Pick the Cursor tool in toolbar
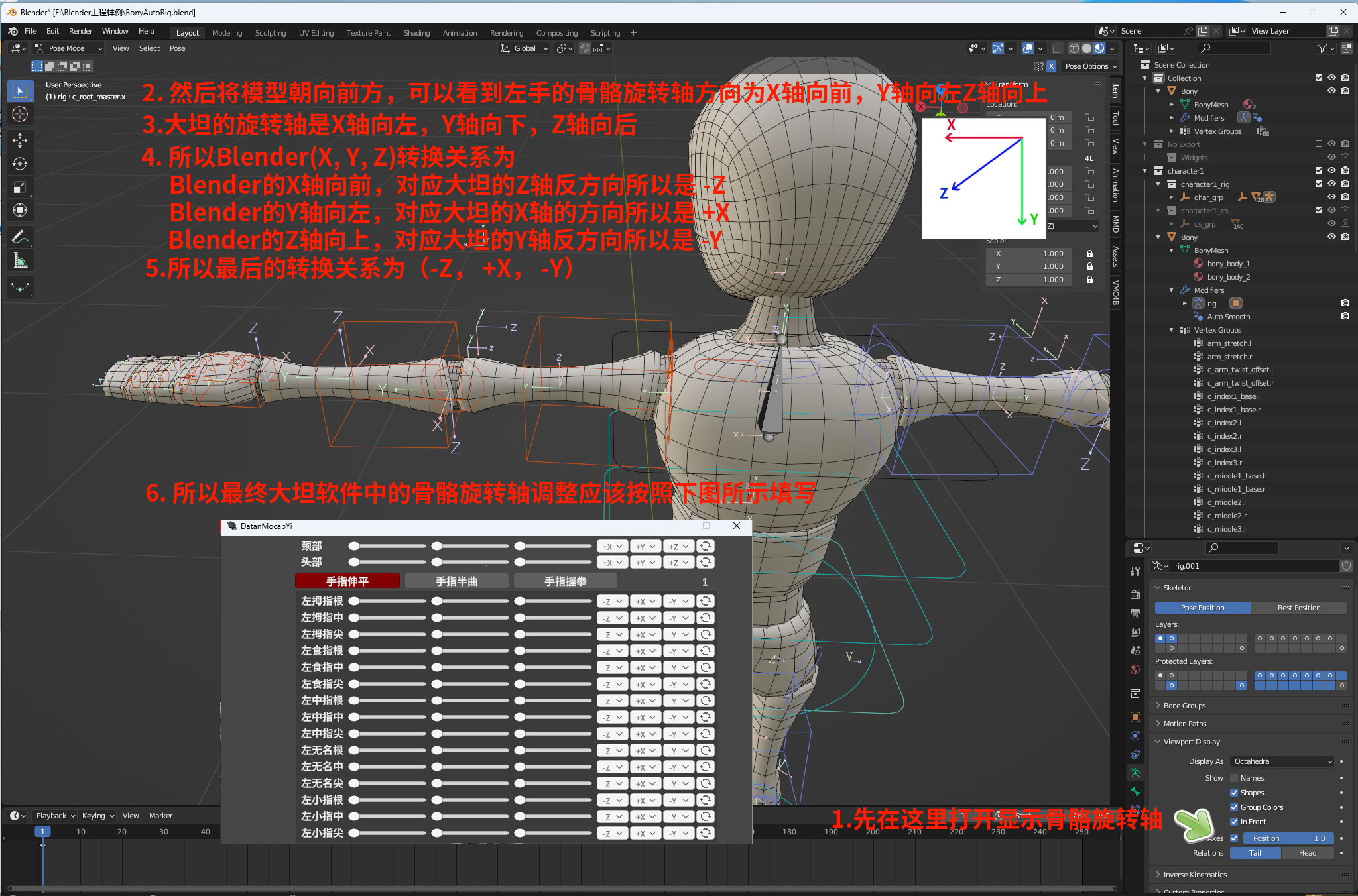1358x896 pixels. (20, 114)
